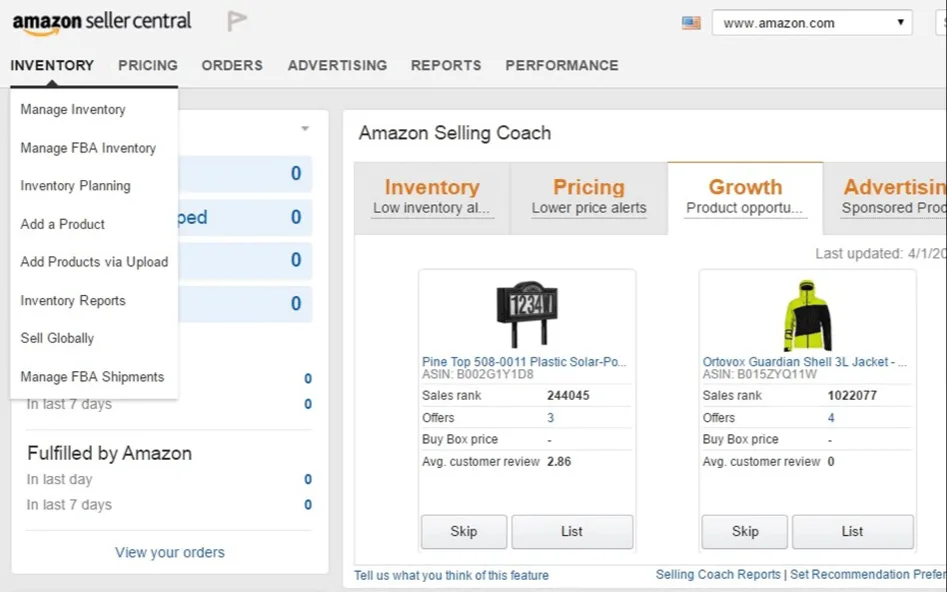This screenshot has height=592, width=947.
Task: Click the Amazon Seller Central logo
Action: coord(101,22)
